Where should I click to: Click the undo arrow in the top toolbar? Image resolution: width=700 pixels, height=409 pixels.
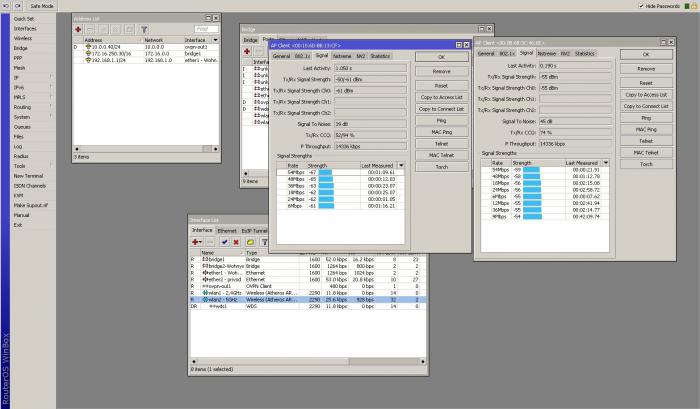click(x=6, y=6)
